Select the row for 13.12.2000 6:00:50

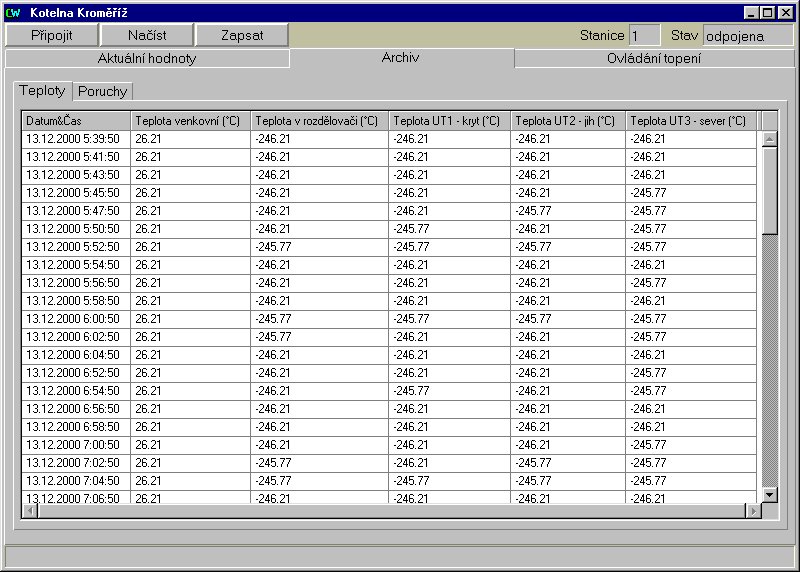76,319
